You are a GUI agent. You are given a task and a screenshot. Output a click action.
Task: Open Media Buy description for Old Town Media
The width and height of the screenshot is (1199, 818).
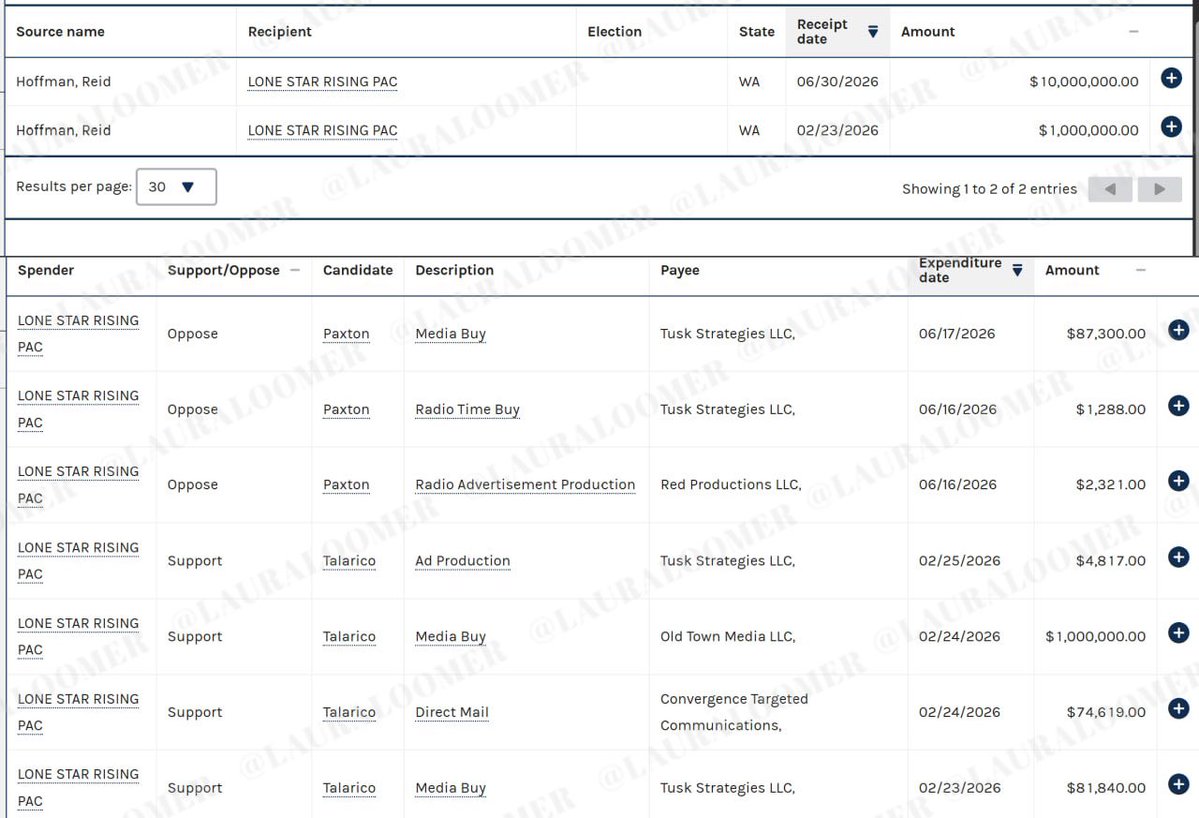[450, 636]
